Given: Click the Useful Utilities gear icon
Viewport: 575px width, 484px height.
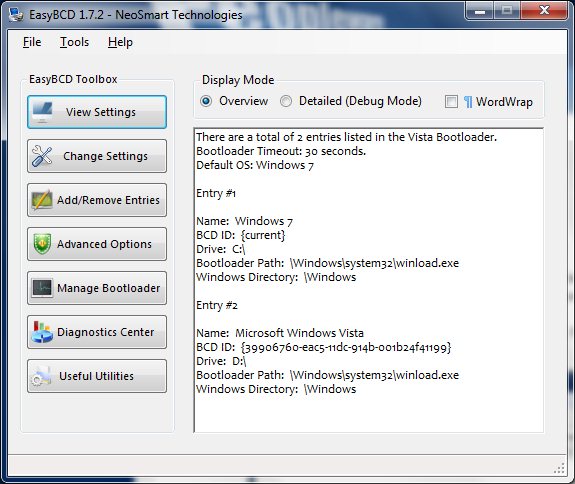Looking at the screenshot, I should click(x=41, y=376).
